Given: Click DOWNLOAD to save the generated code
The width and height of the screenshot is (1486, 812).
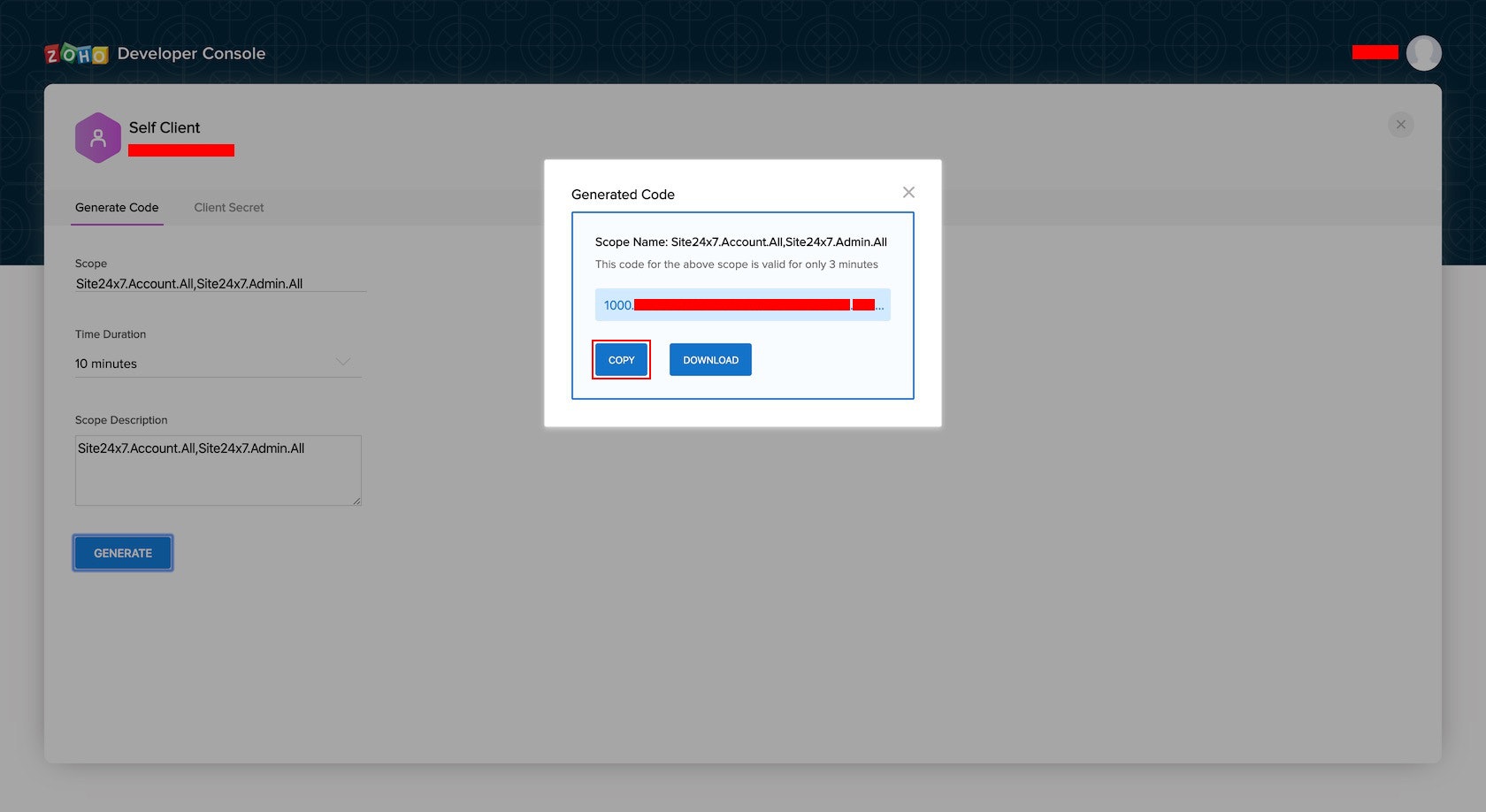Looking at the screenshot, I should [x=710, y=359].
